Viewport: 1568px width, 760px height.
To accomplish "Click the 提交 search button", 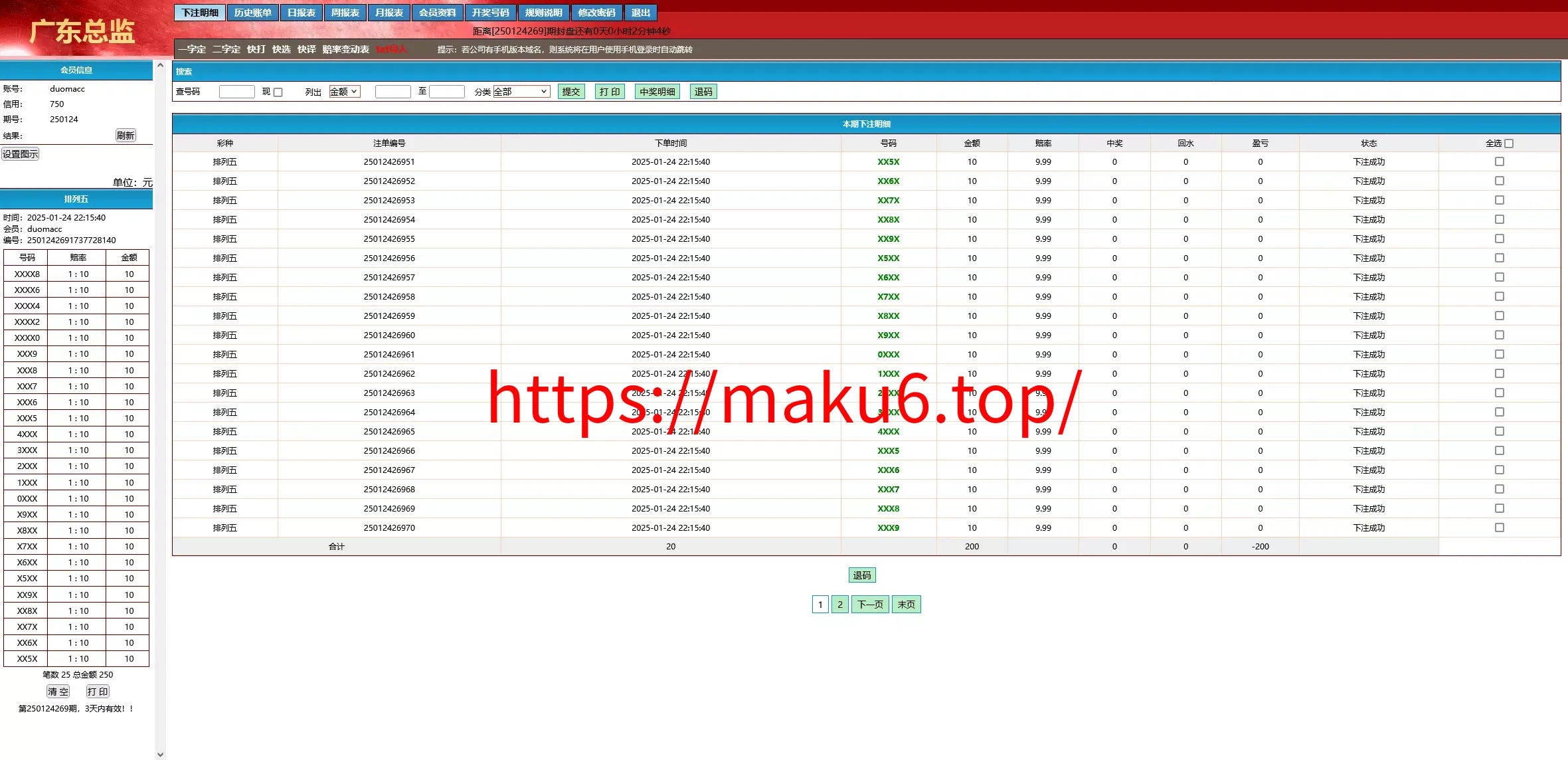I will click(x=571, y=92).
